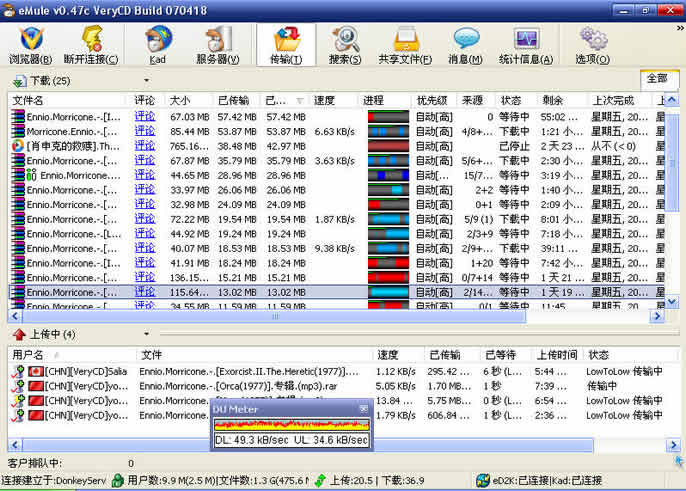Open the 搜索(S) search icon
686x491 pixels.
click(x=345, y=45)
